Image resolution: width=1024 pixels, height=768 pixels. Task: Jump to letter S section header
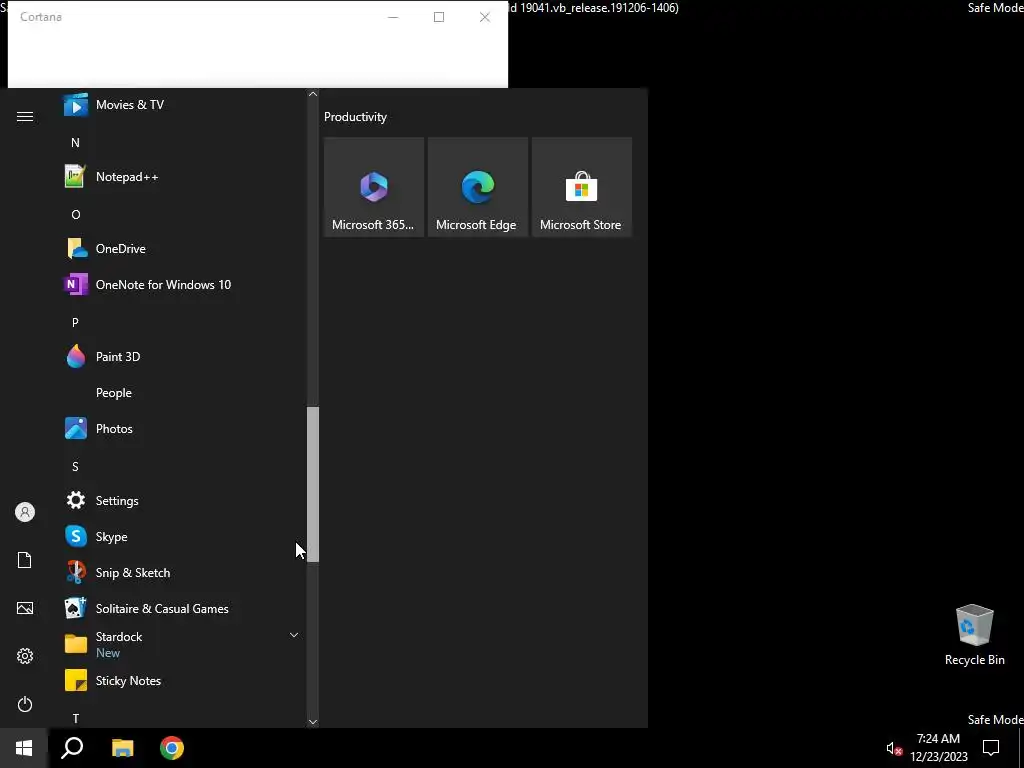click(75, 466)
